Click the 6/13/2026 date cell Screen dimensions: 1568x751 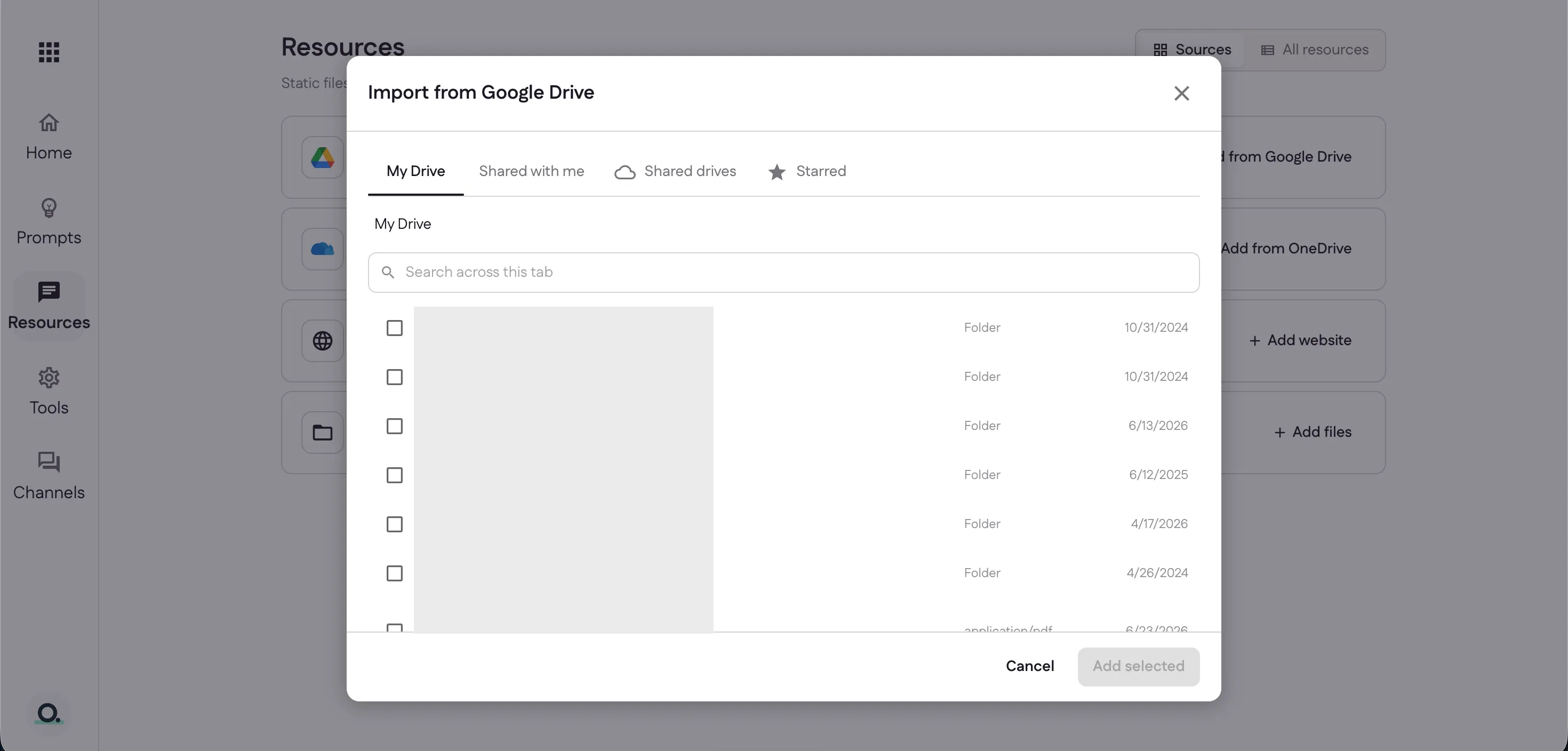click(x=1158, y=426)
